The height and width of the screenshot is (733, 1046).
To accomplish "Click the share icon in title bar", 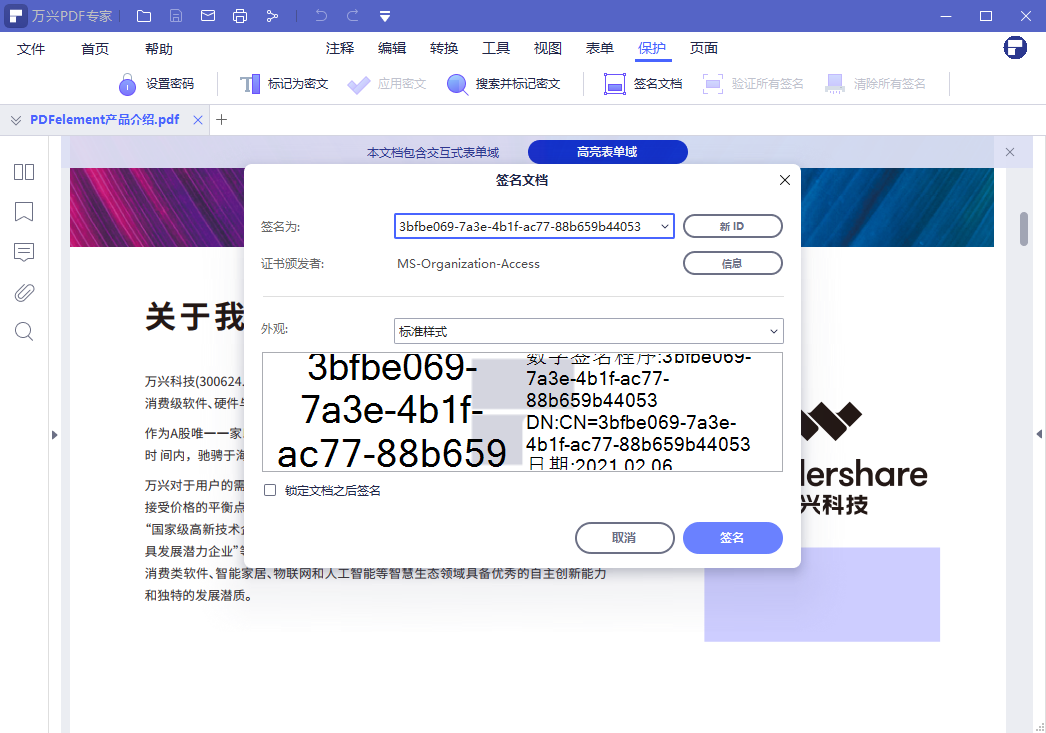I will coord(272,16).
